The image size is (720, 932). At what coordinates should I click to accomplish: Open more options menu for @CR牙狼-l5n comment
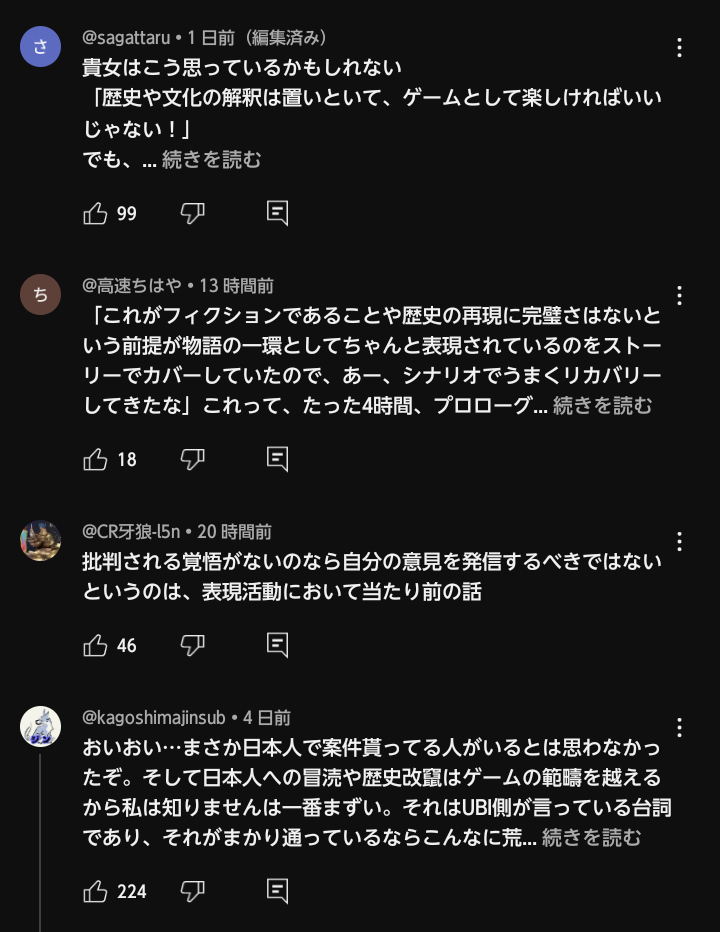click(x=679, y=541)
